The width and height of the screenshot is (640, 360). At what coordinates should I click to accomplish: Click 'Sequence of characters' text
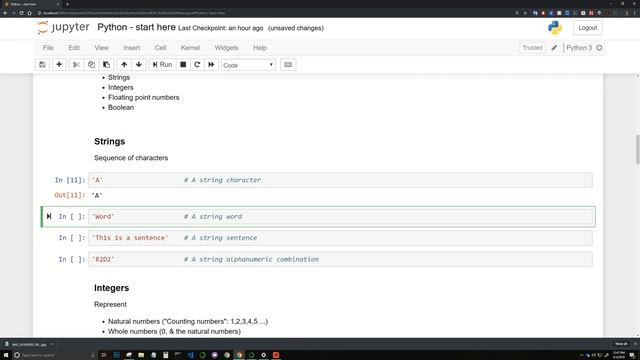[131, 158]
